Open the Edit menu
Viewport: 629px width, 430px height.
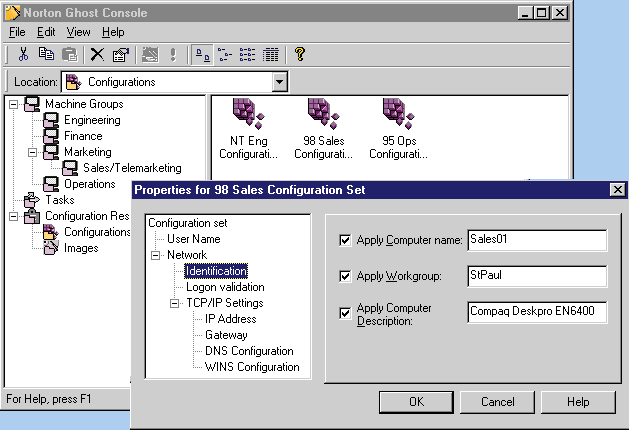click(46, 32)
